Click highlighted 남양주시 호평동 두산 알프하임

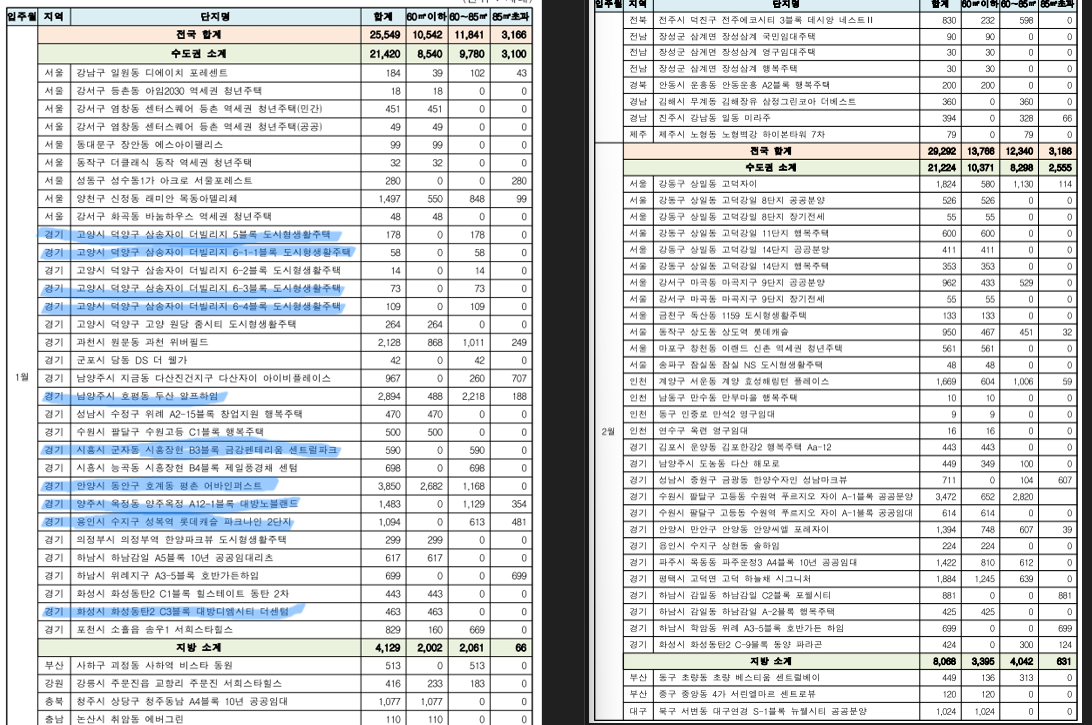coord(147,396)
